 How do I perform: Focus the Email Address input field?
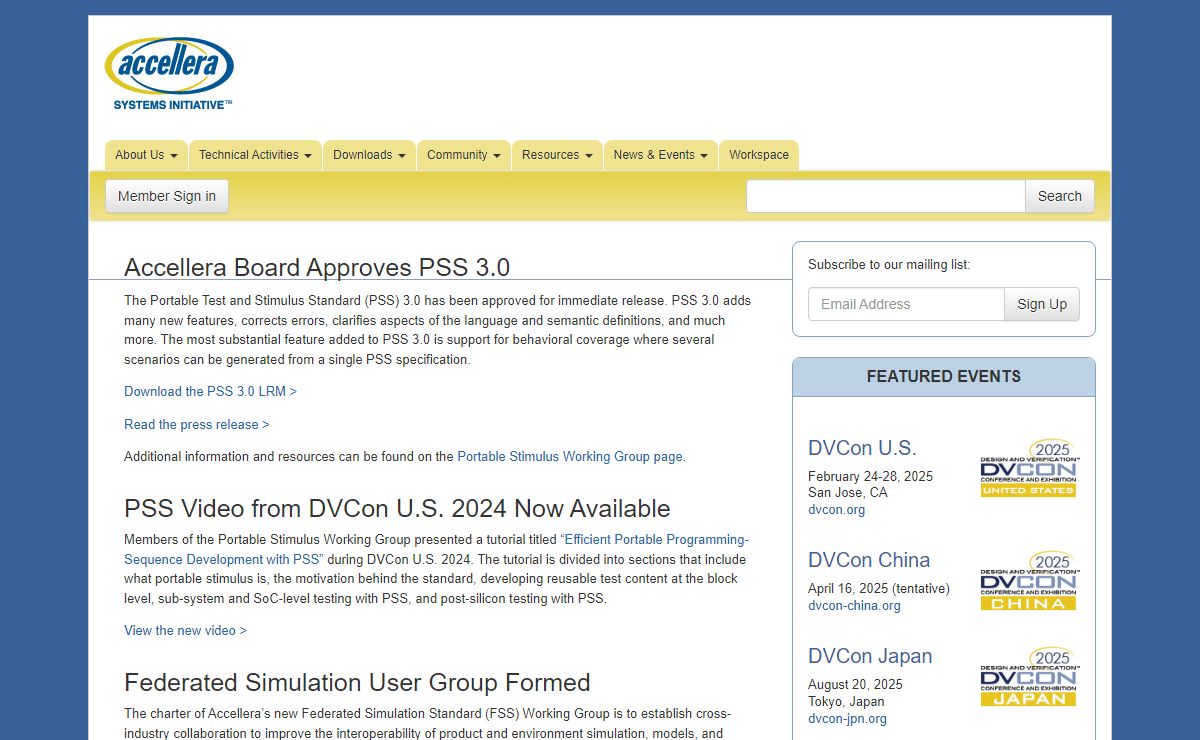(906, 304)
